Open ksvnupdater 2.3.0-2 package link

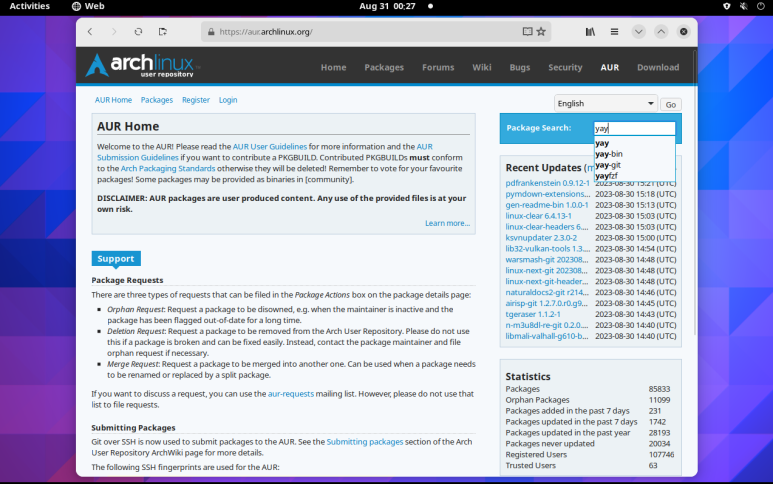[541, 238]
